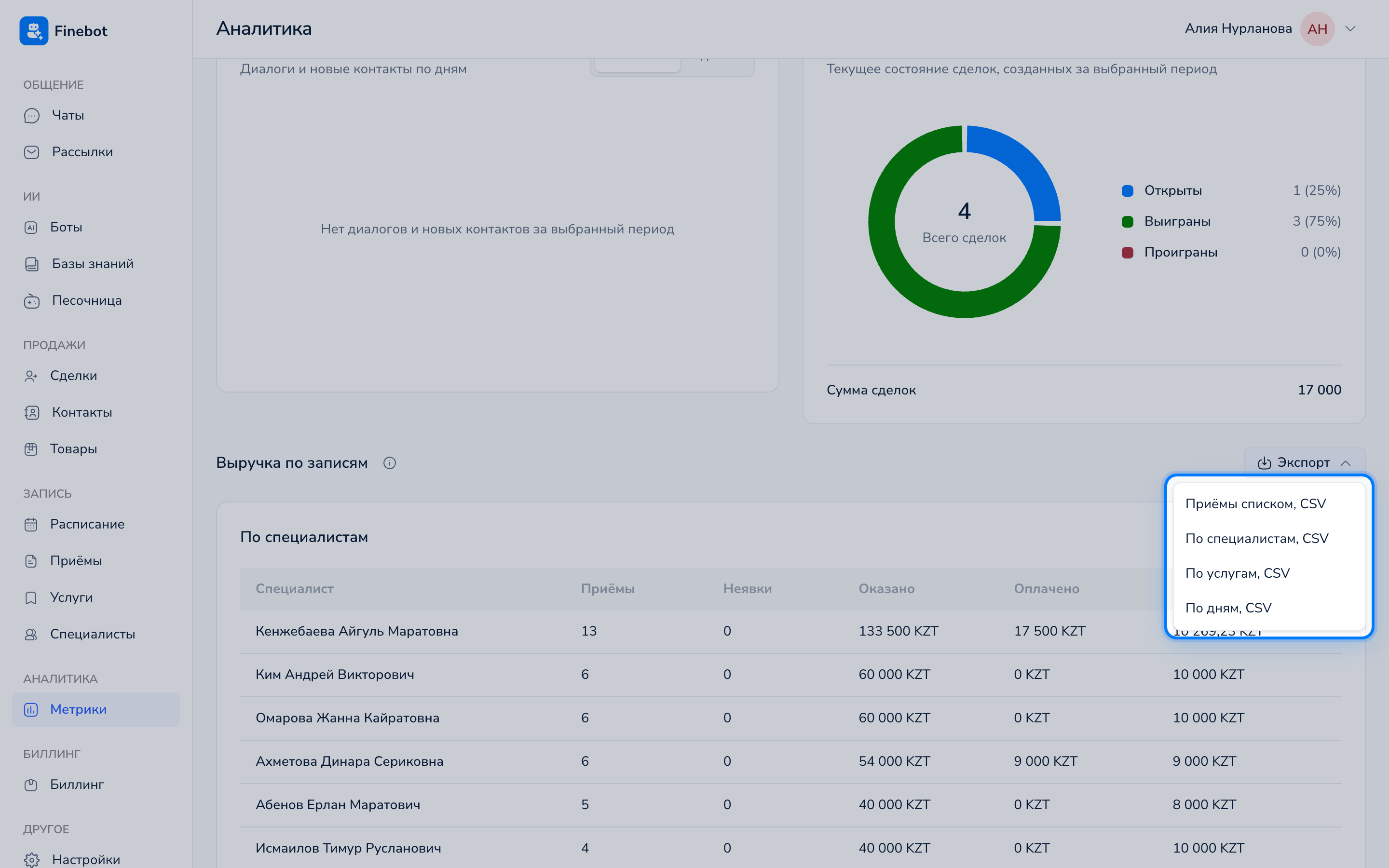Screen dimensions: 1389x868
Task: Click Оказано column header
Action: click(x=887, y=589)
